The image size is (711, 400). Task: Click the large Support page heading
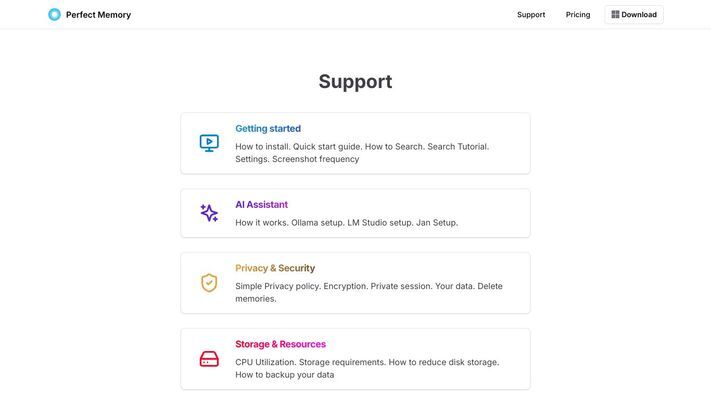click(x=356, y=82)
